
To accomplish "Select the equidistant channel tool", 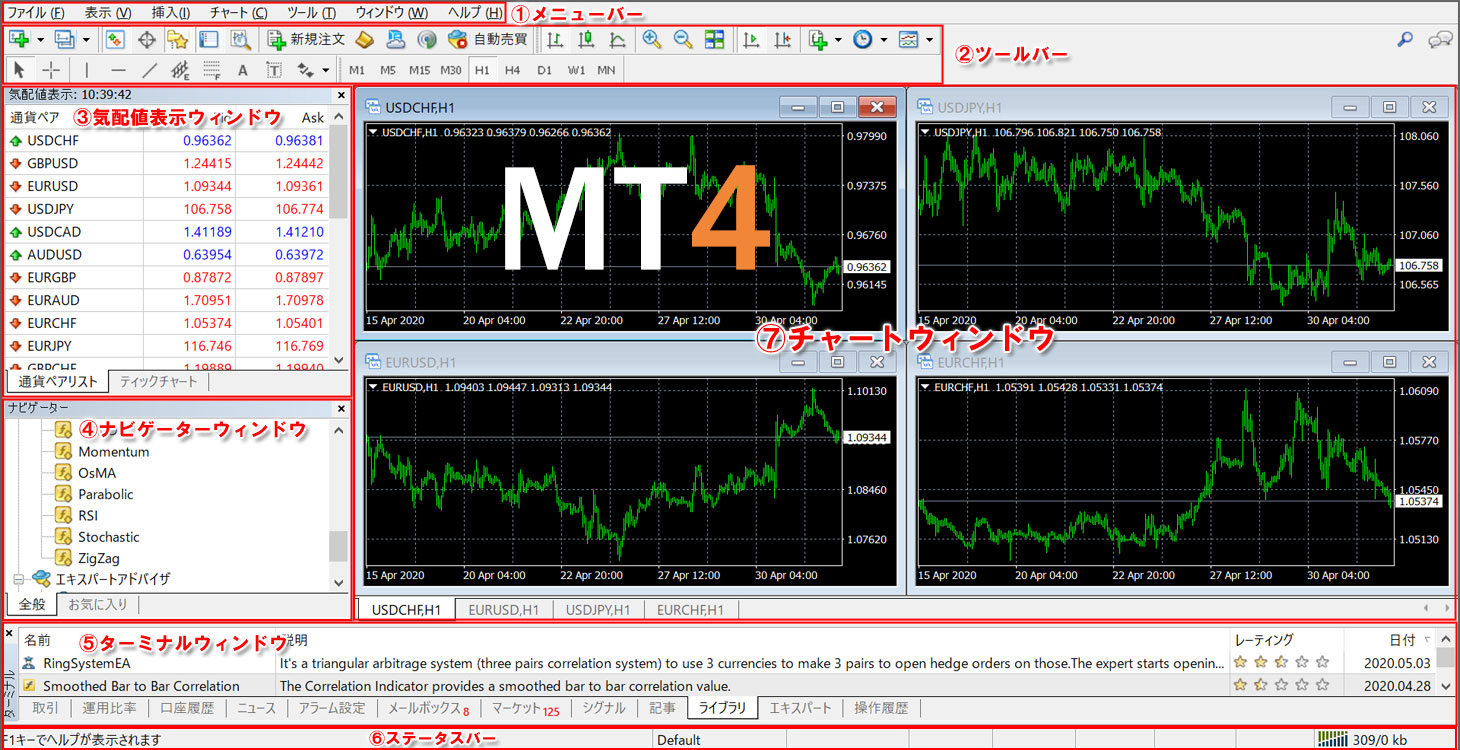I will tap(180, 70).
